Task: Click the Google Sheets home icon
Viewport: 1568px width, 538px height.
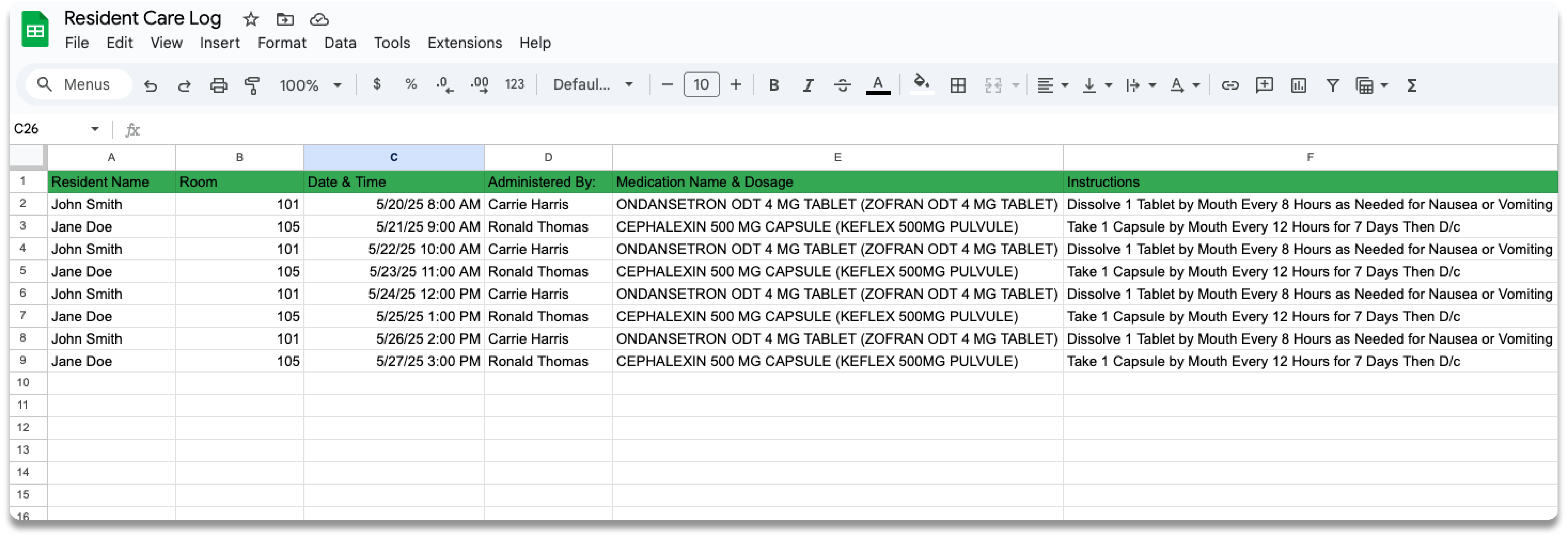Action: point(35,29)
